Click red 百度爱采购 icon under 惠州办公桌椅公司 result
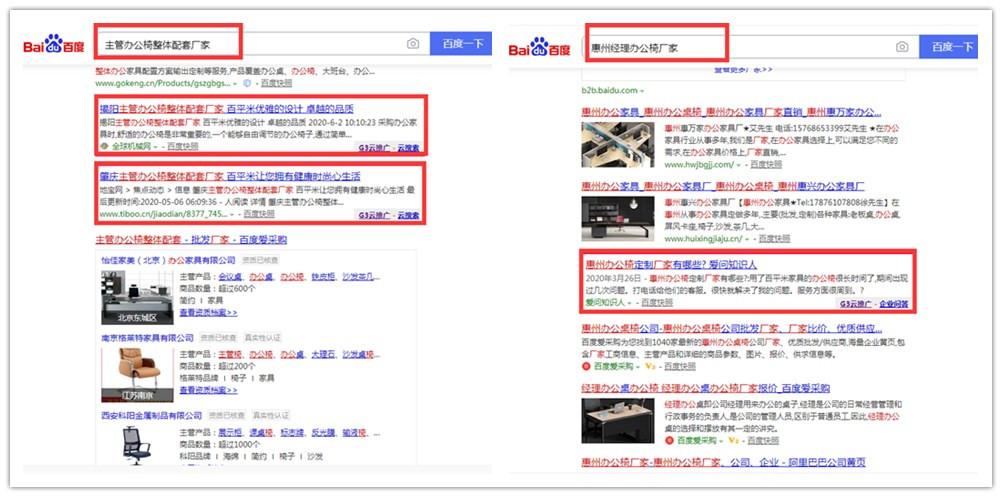 point(585,367)
